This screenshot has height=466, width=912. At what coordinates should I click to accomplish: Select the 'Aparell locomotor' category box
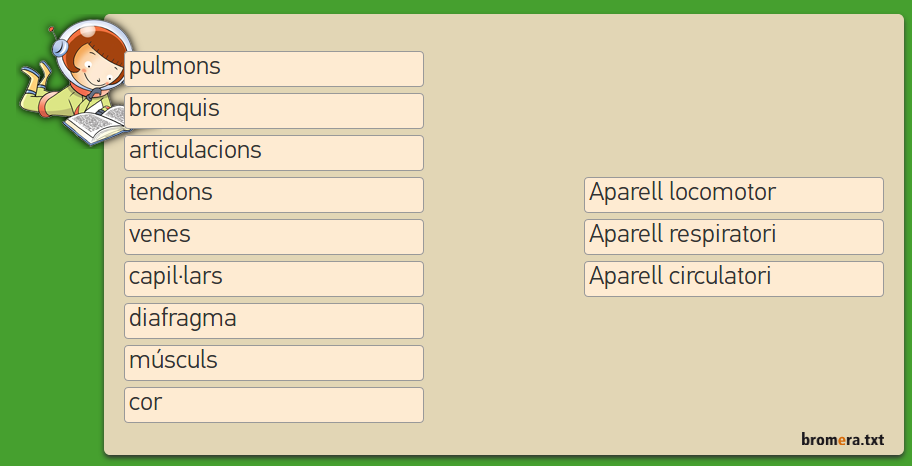733,195
